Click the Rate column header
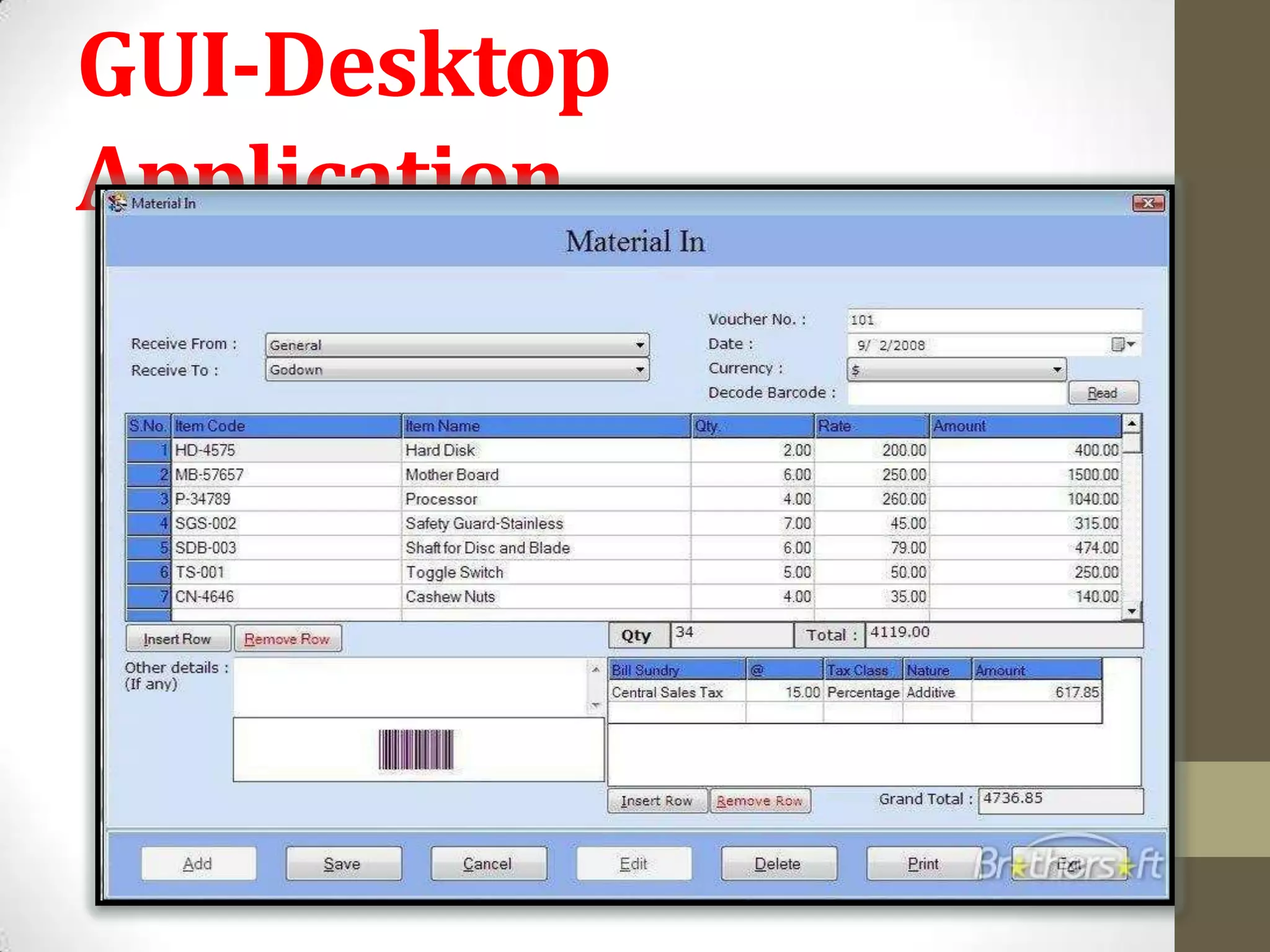 pyautogui.click(x=872, y=426)
